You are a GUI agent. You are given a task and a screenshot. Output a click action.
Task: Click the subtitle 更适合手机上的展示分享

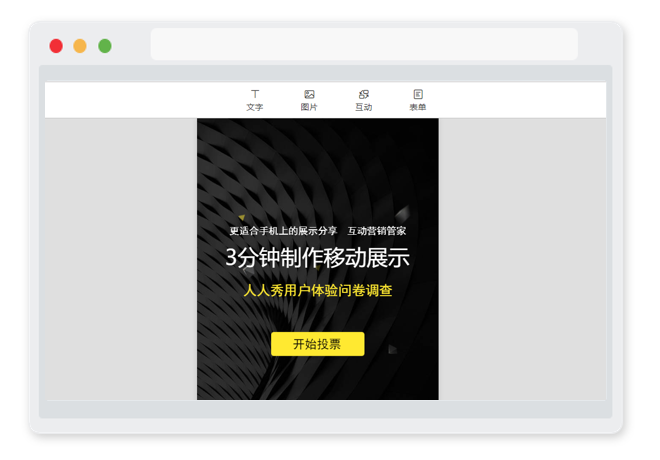point(283,231)
